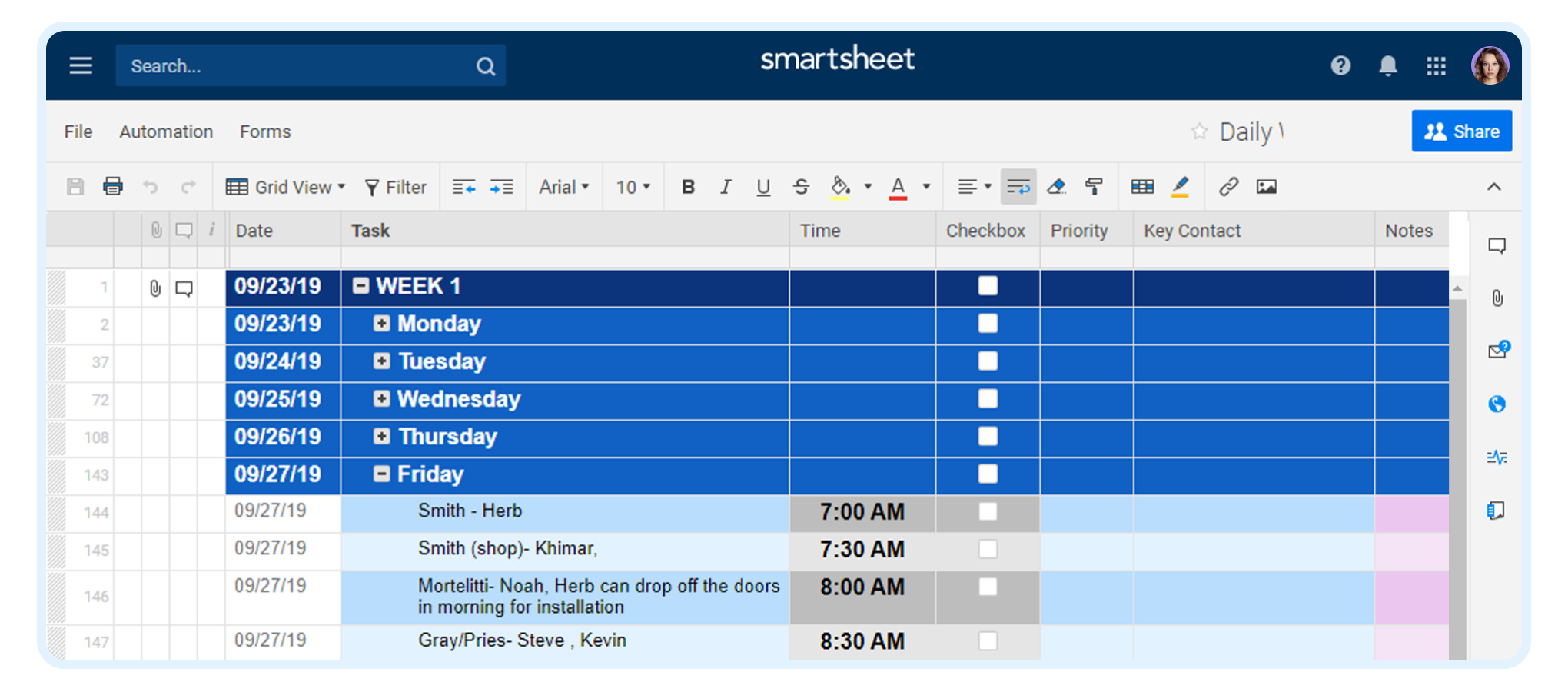Click the text color A button
Viewport: 1568px width, 692px height.
click(x=898, y=187)
